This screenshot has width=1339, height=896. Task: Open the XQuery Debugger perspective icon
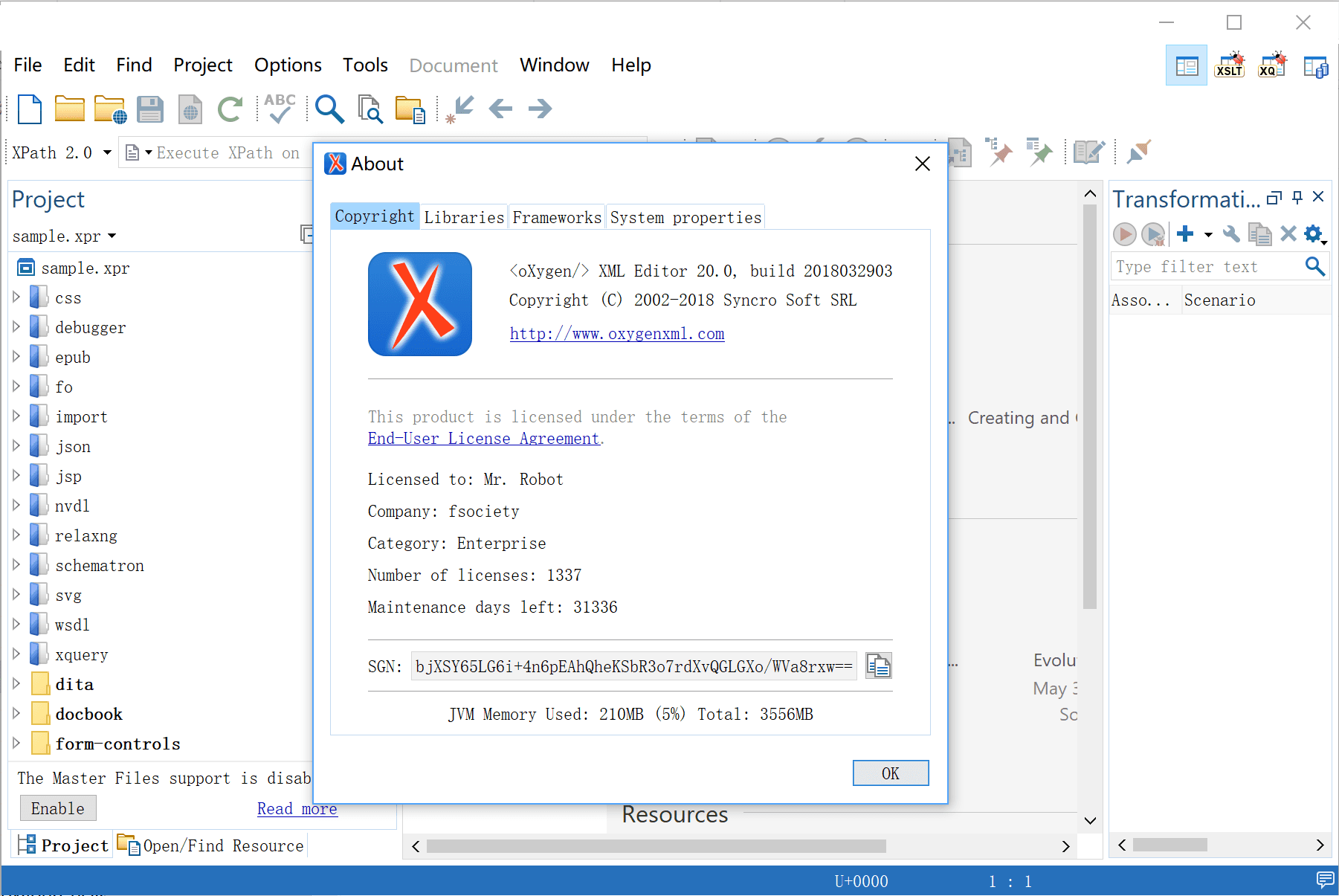coord(1271,65)
